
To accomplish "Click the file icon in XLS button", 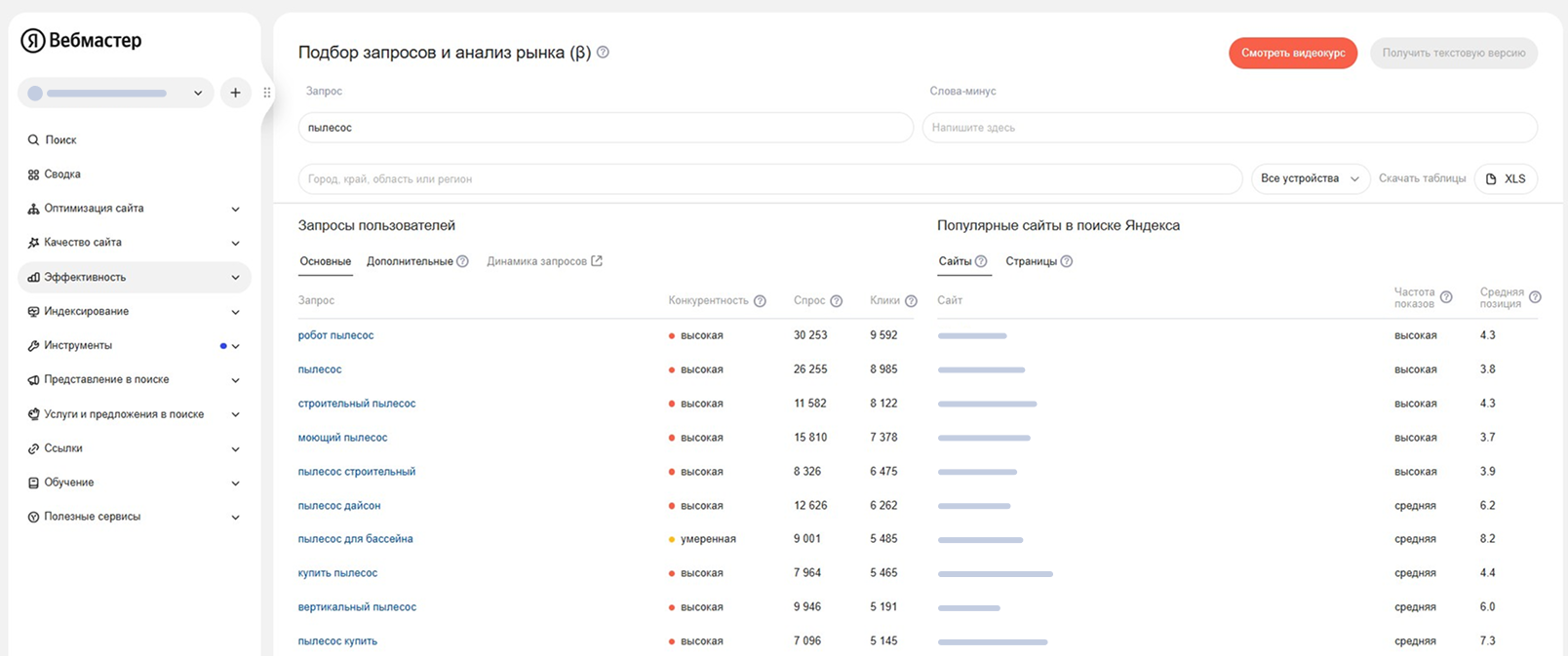I will (x=1491, y=179).
